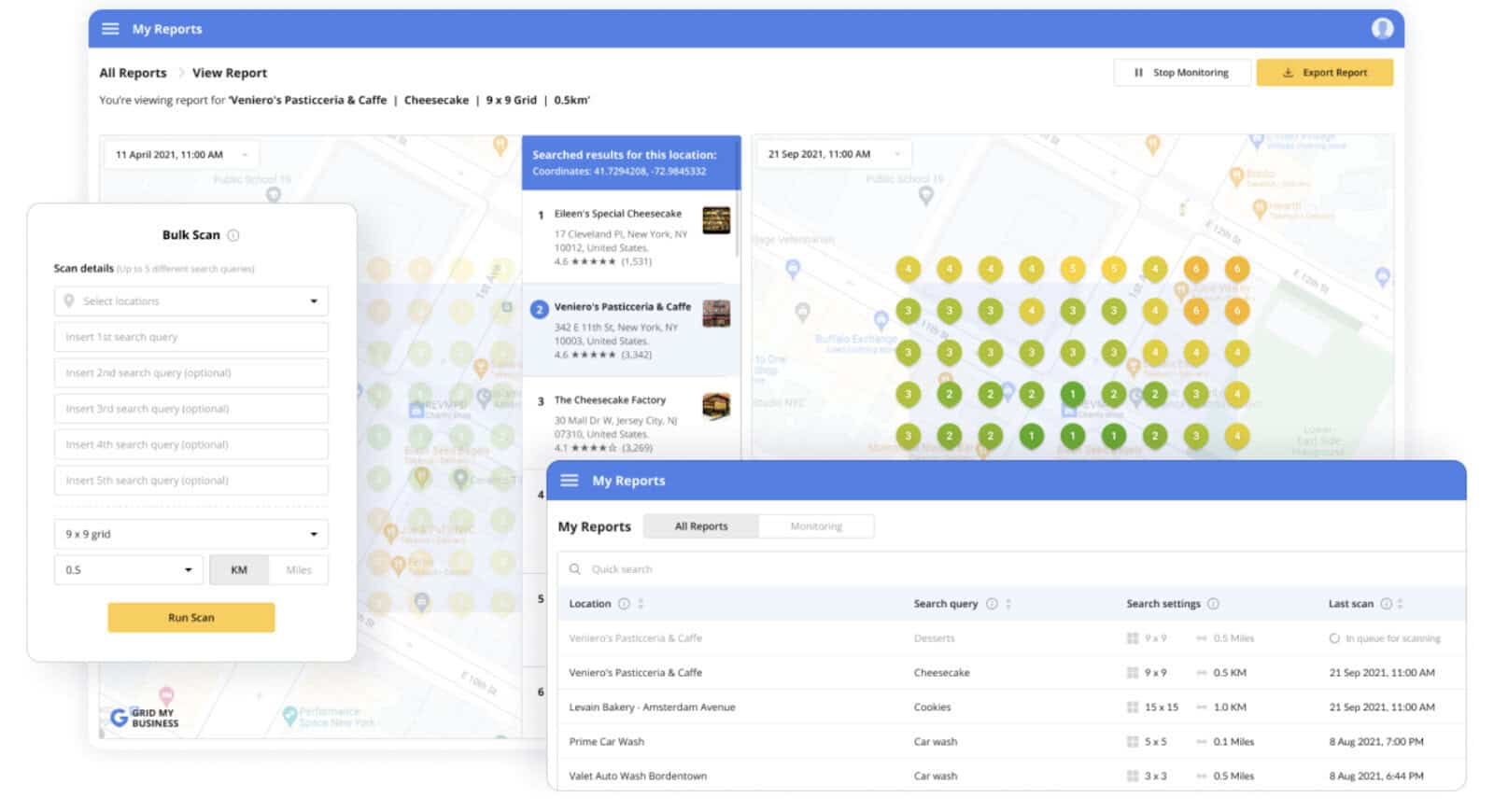Open Prime Car Wash report row
The width and height of the screenshot is (1494, 812).
tap(1011, 742)
